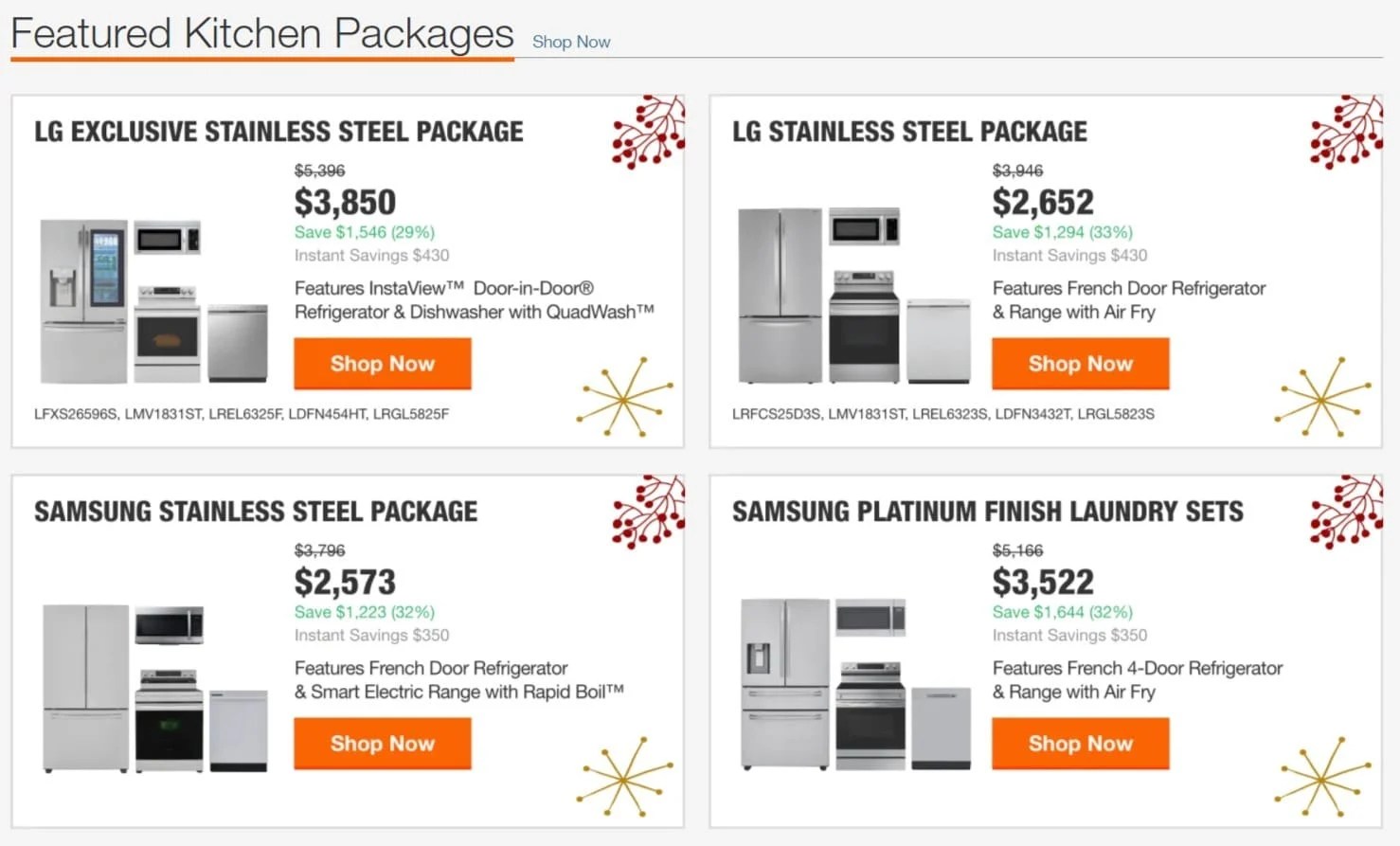Click Shop Now for Samsung Platinum Finish Laundry Sets
Image resolution: width=1400 pixels, height=846 pixels.
(x=1080, y=744)
